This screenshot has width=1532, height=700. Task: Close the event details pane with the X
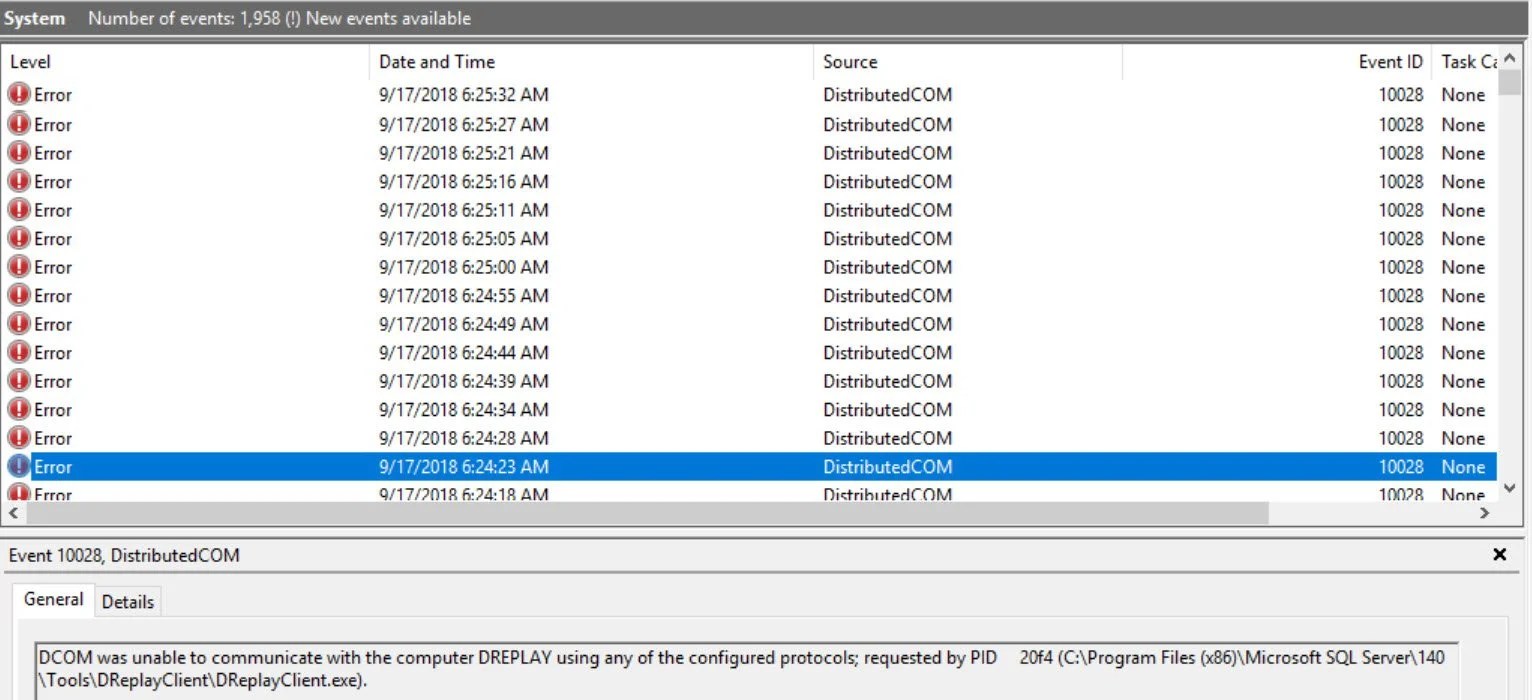click(x=1500, y=554)
